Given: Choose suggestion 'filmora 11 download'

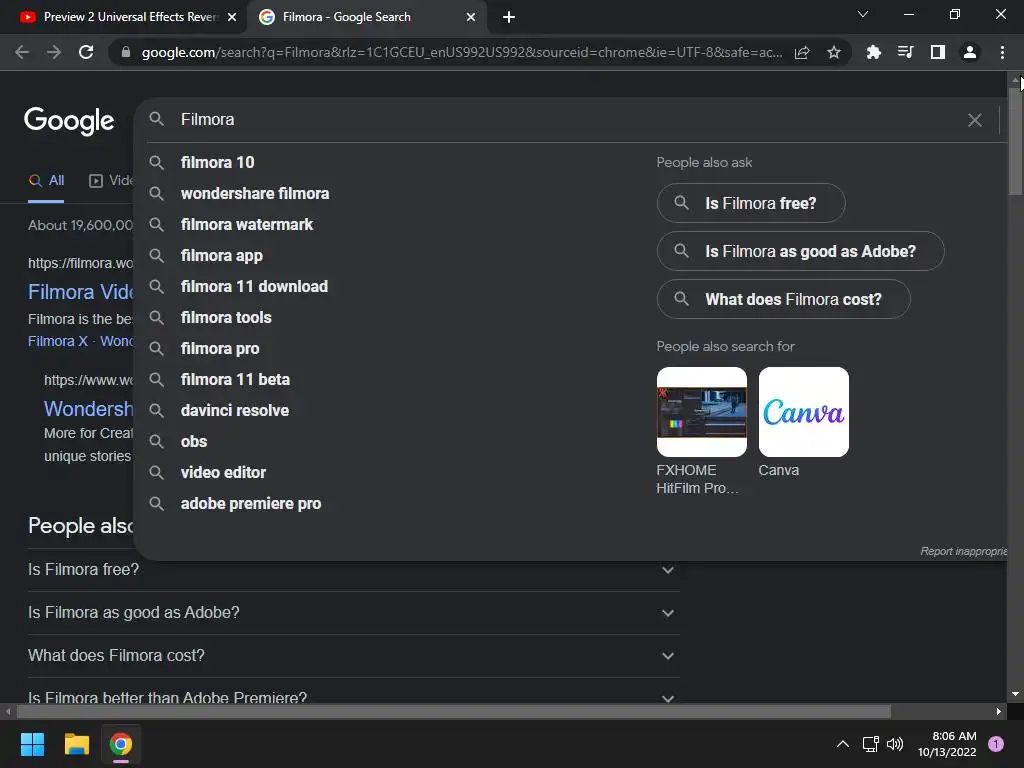Looking at the screenshot, I should 254,287.
